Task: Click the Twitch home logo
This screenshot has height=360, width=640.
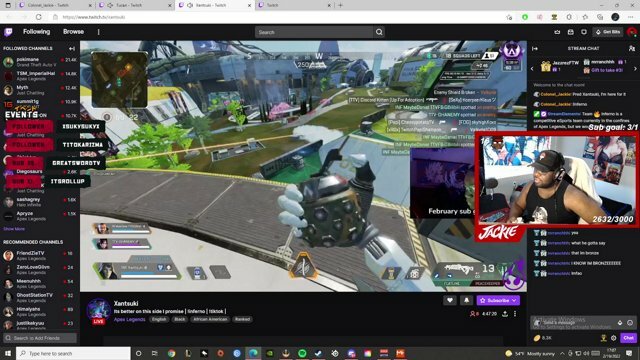Action: (8, 32)
